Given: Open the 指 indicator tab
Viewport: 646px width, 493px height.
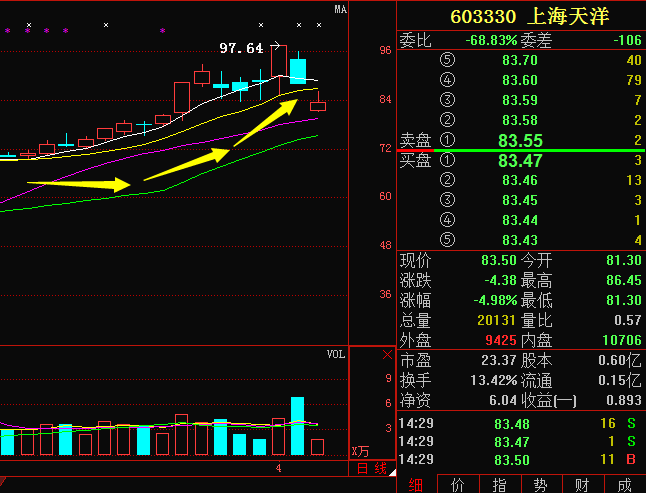Looking at the screenshot, I should point(500,484).
